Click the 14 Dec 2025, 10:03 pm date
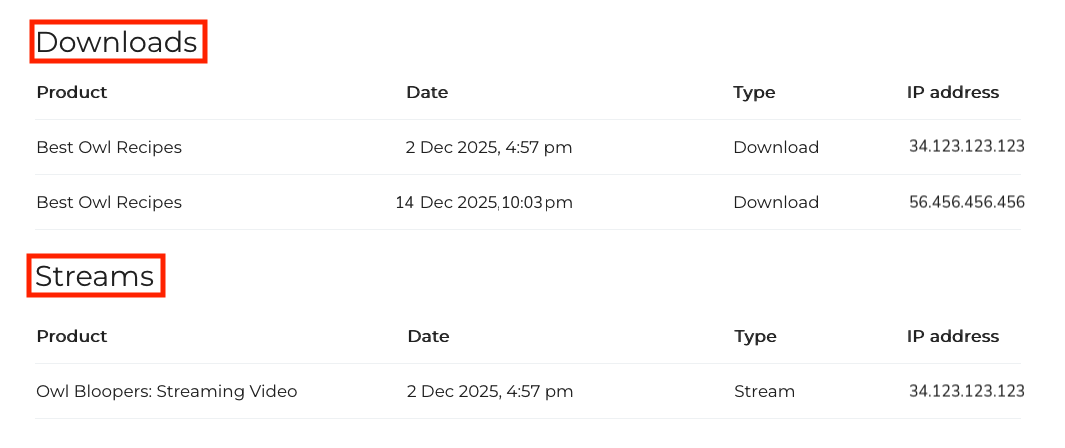This screenshot has height=448, width=1065. point(484,202)
